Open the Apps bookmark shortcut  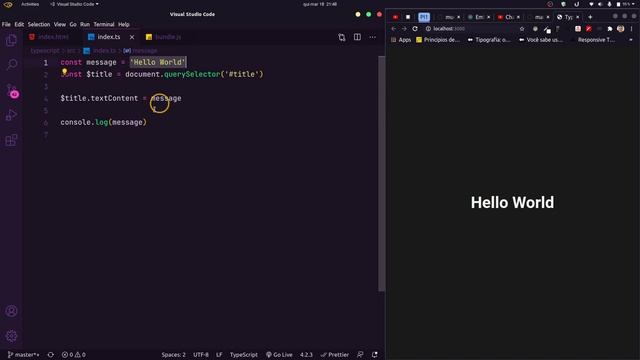(x=401, y=40)
